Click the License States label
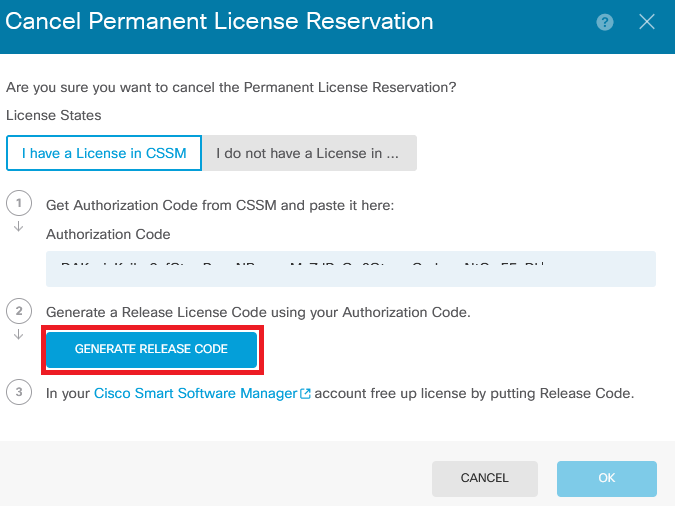675x506 pixels. (54, 115)
